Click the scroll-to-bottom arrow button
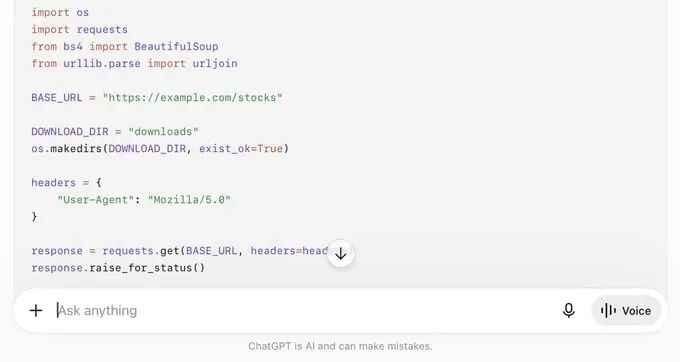Viewport: 680px width, 362px height. click(x=341, y=254)
